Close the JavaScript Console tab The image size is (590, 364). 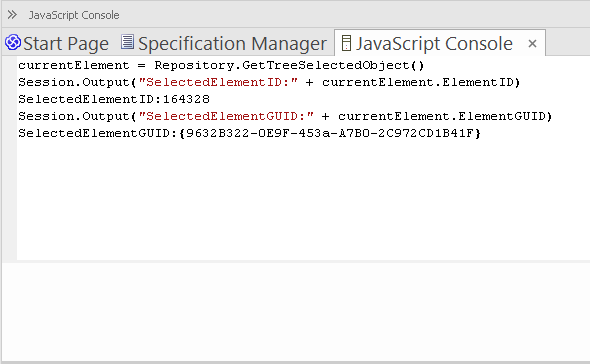click(532, 44)
